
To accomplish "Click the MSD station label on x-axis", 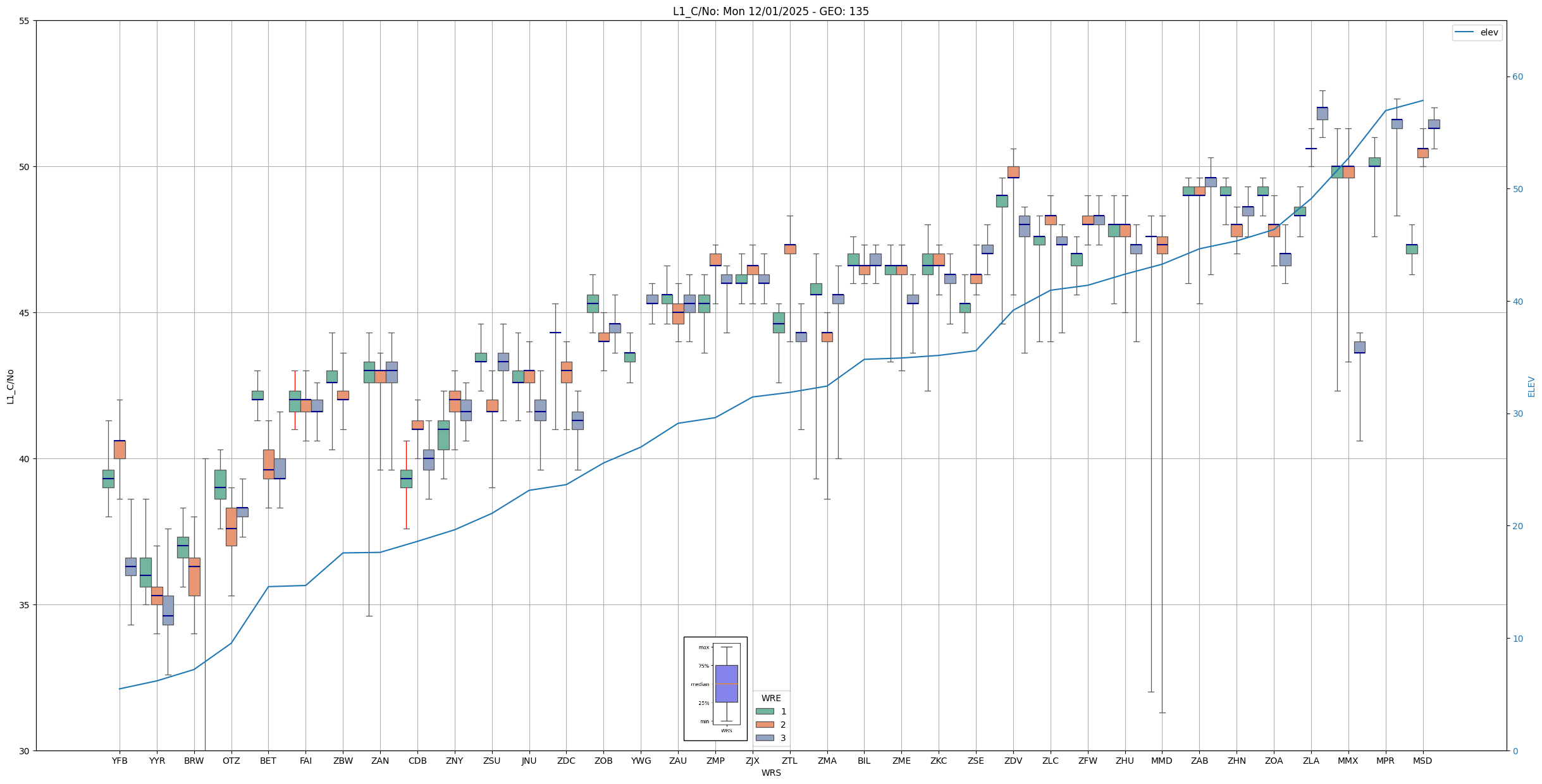I will tap(1422, 761).
